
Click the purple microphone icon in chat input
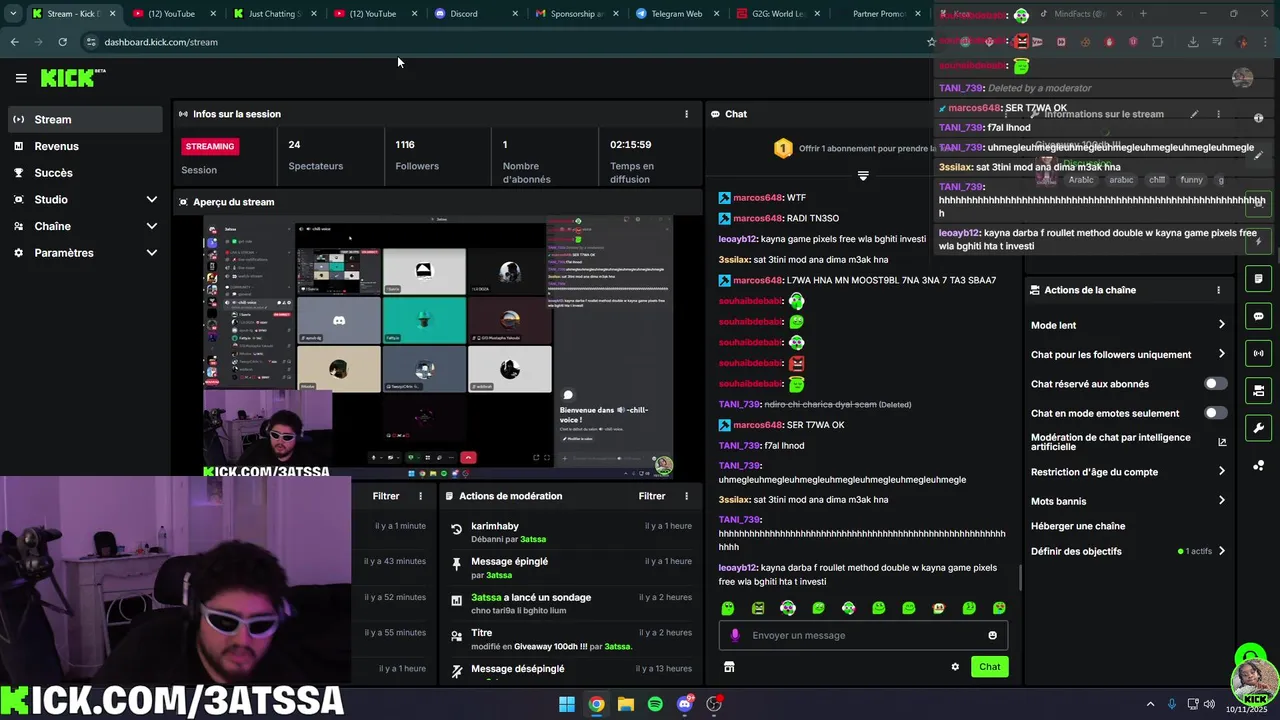[x=735, y=635]
